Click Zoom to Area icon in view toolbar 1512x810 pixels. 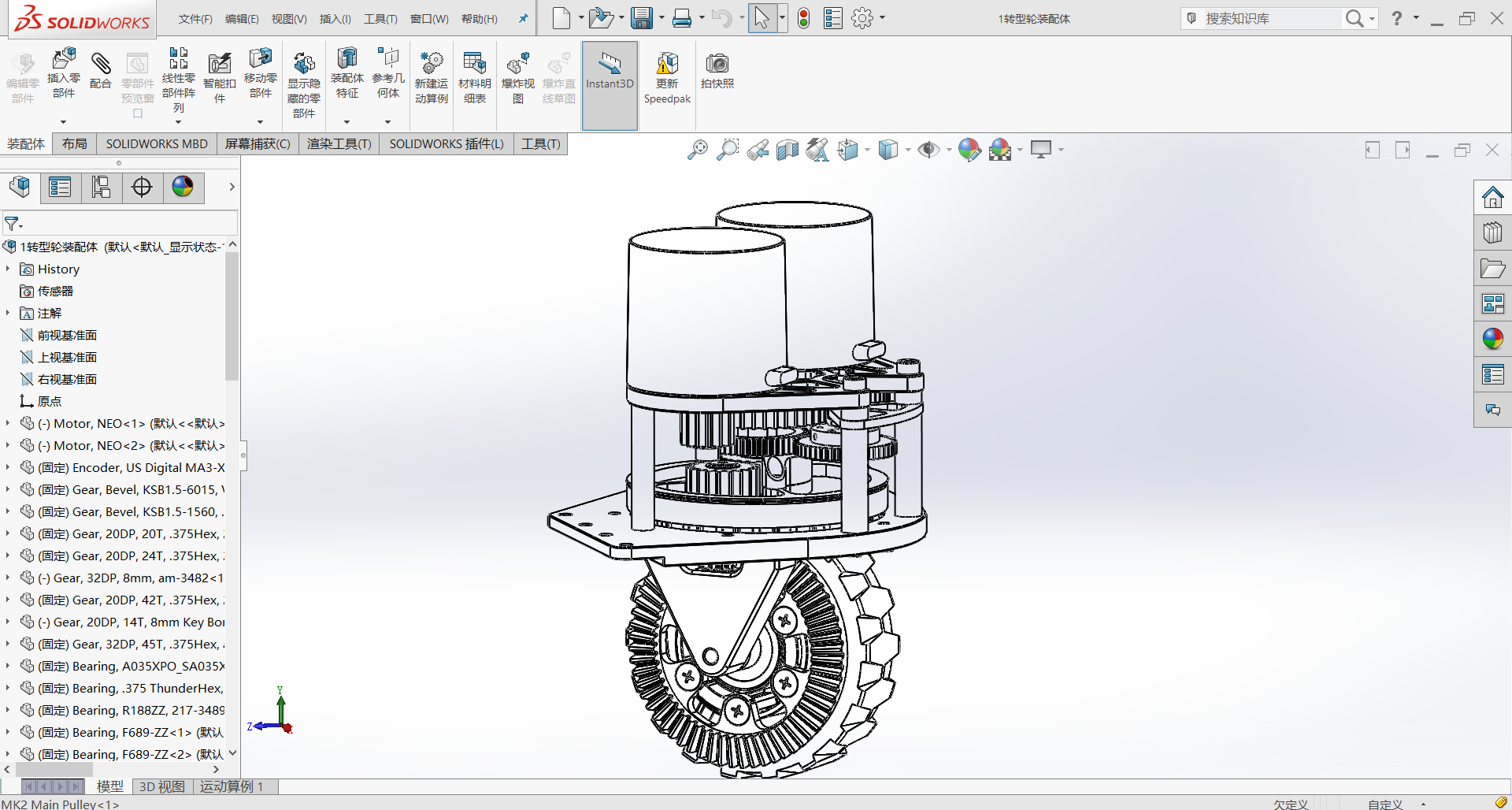click(728, 150)
